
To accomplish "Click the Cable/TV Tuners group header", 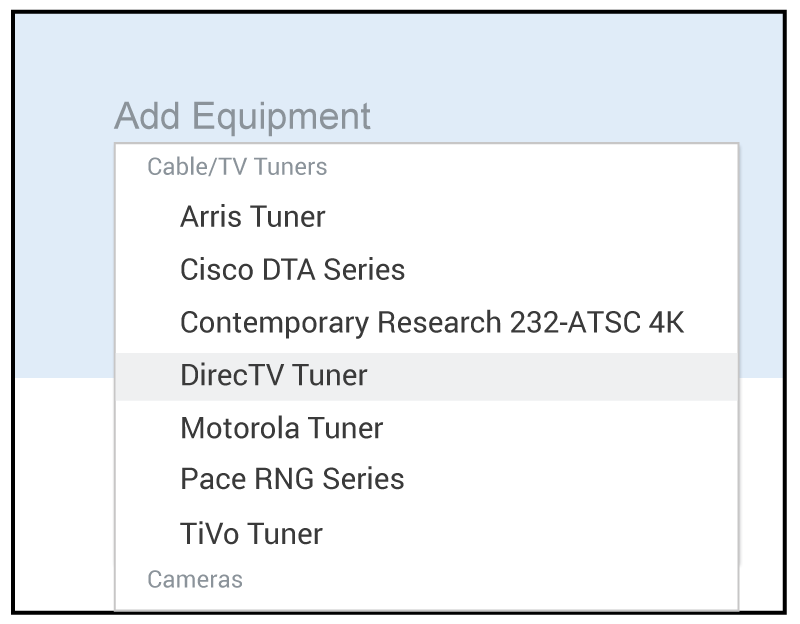I will (x=237, y=167).
